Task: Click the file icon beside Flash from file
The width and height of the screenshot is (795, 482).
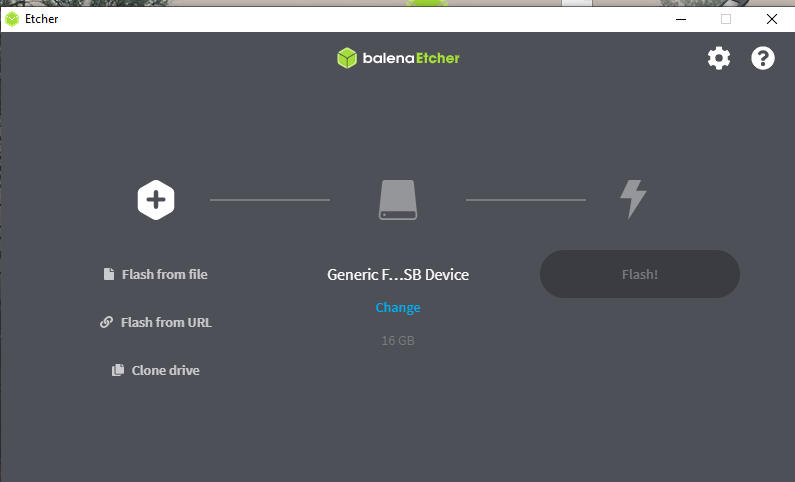Action: (x=109, y=274)
